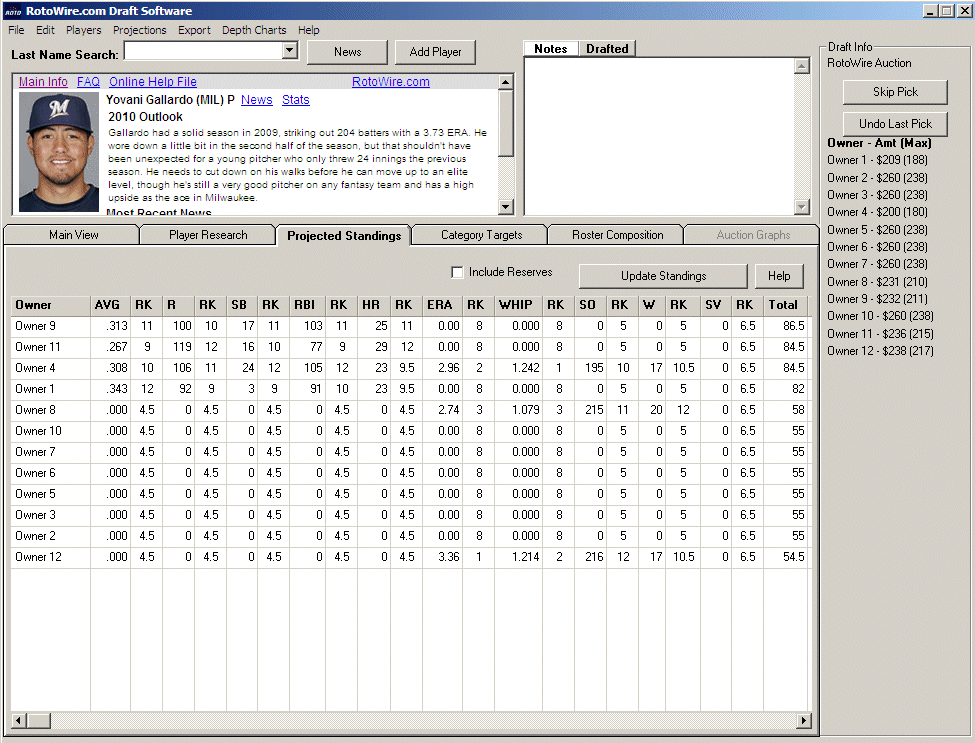Click the standings table scroll left arrow

19,721
